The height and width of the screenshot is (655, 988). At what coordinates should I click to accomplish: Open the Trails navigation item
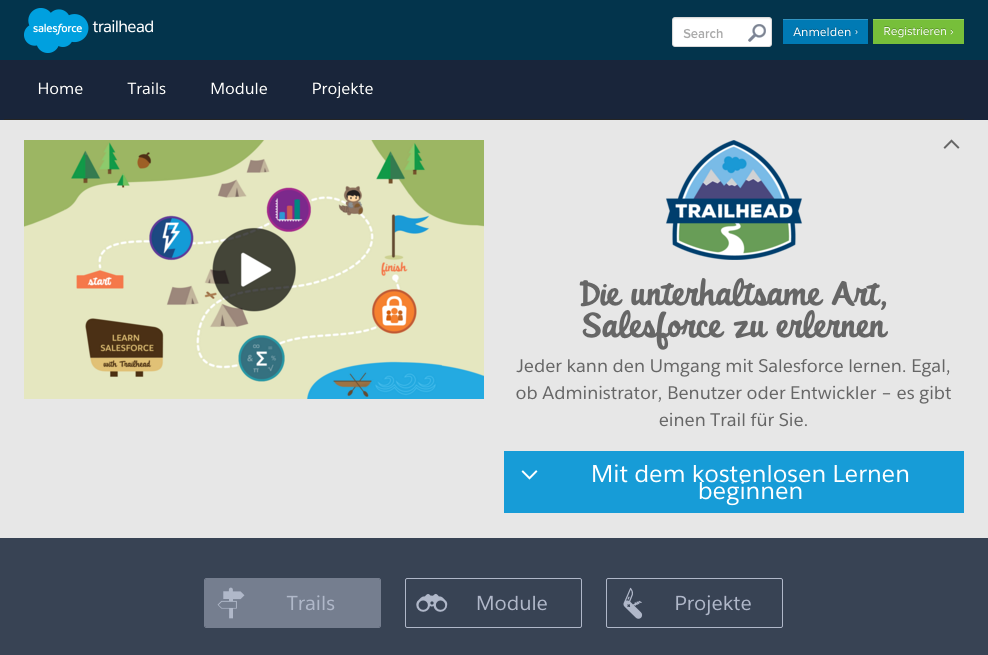[147, 89]
